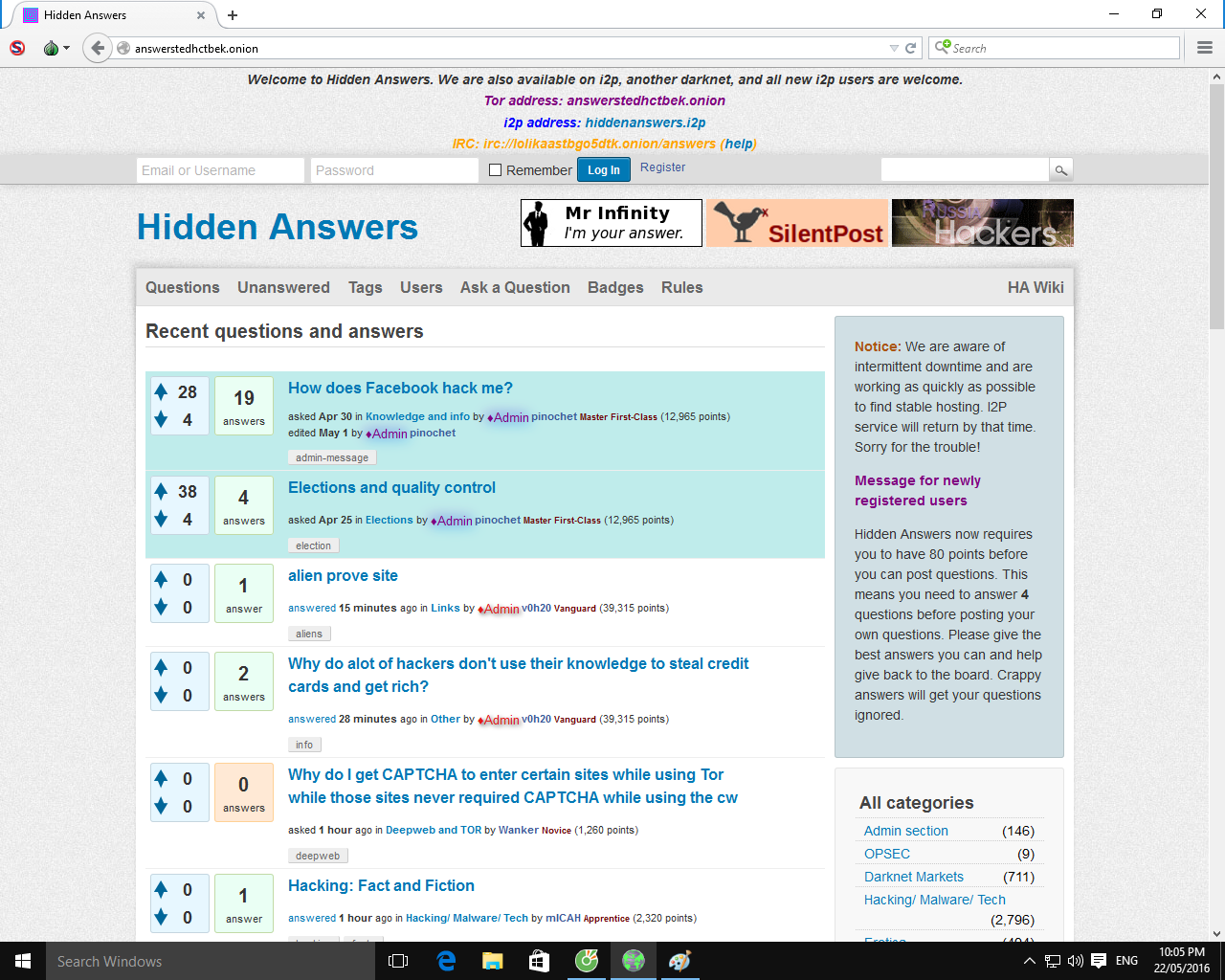
Task: Open the Badges tab
Action: click(x=615, y=287)
